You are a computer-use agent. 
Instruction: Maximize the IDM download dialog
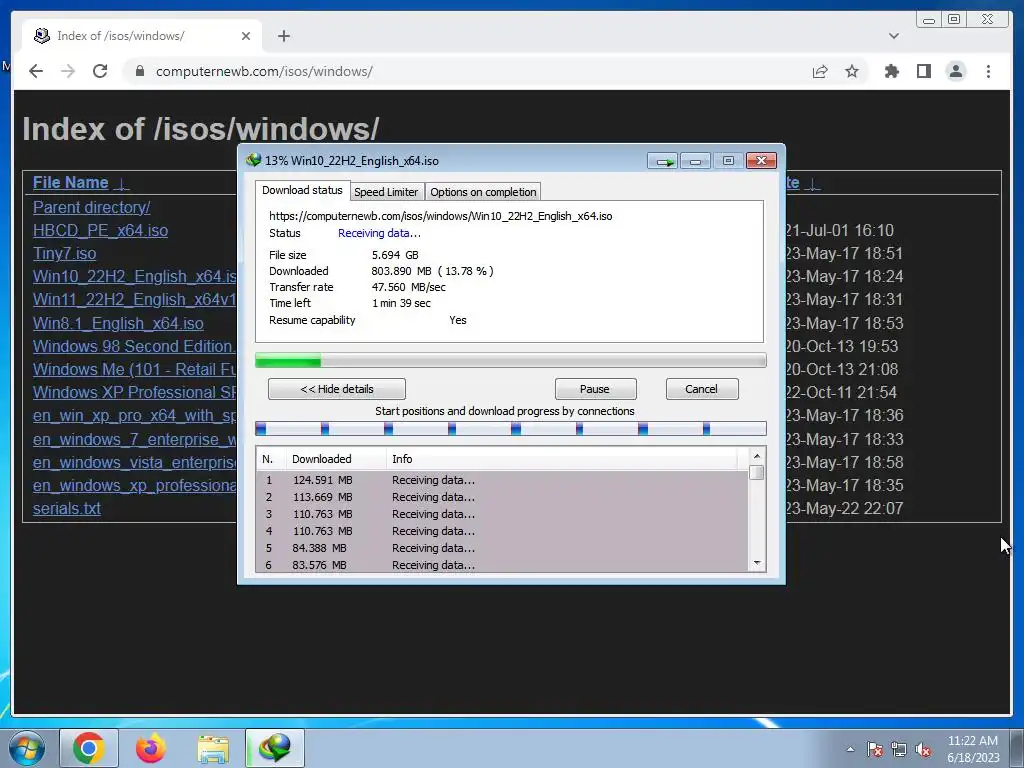click(x=728, y=161)
